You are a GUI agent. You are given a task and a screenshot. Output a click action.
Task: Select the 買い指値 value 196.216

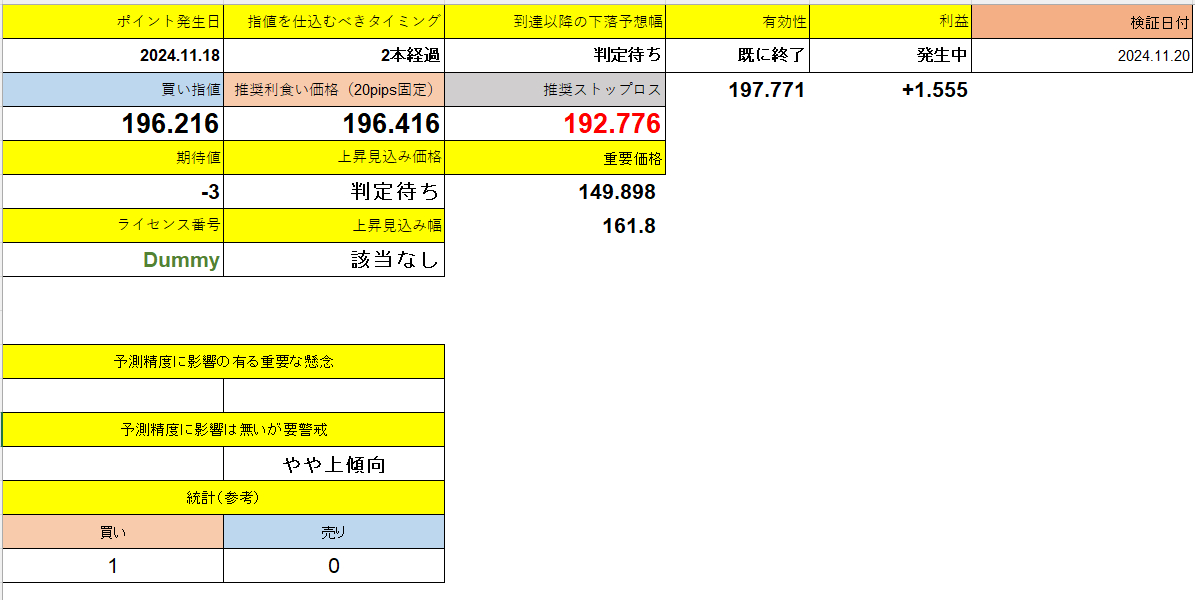(x=112, y=124)
